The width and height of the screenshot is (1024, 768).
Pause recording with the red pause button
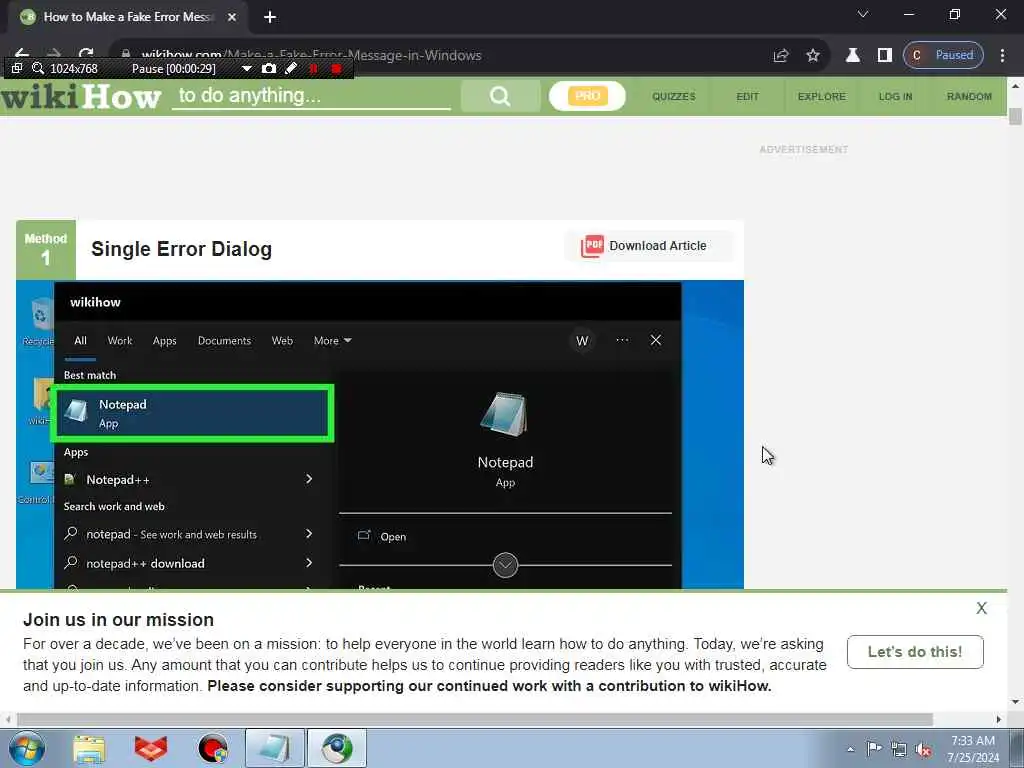(313, 69)
